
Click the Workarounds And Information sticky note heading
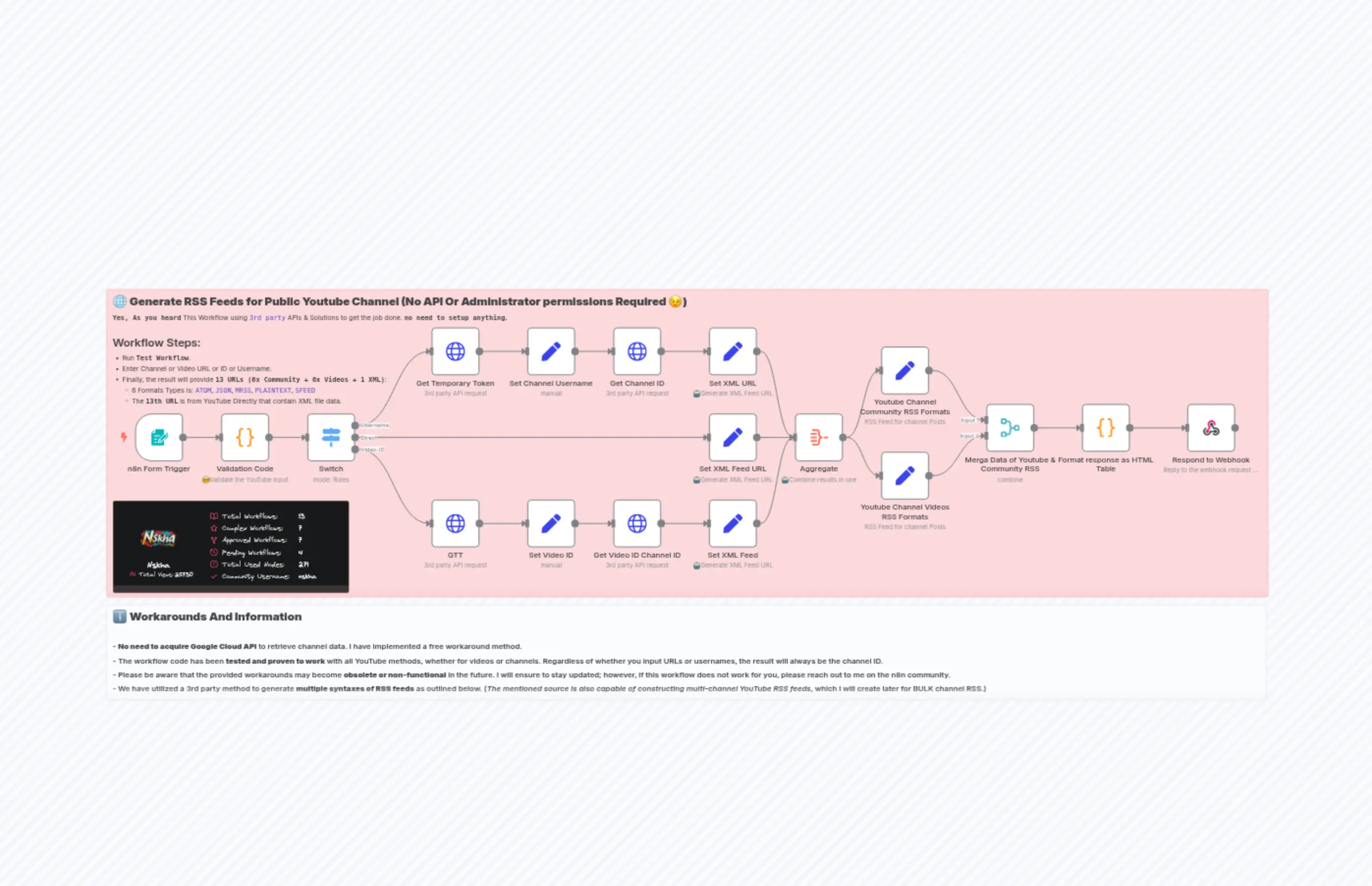pyautogui.click(x=215, y=617)
